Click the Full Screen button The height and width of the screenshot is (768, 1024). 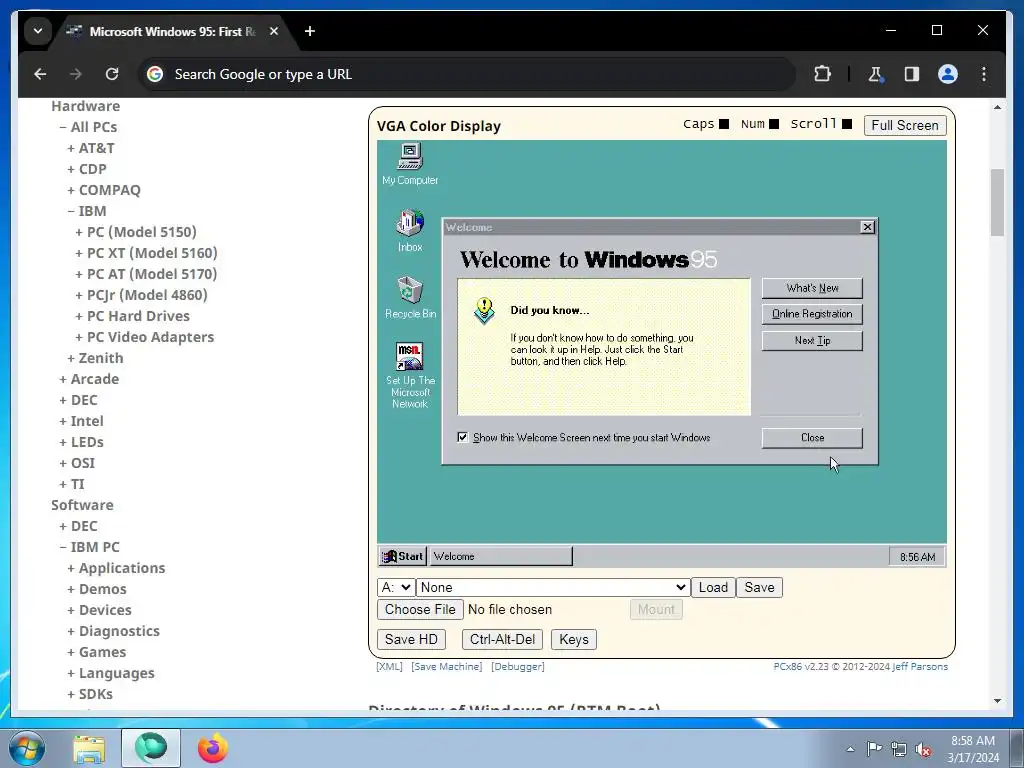(x=905, y=125)
